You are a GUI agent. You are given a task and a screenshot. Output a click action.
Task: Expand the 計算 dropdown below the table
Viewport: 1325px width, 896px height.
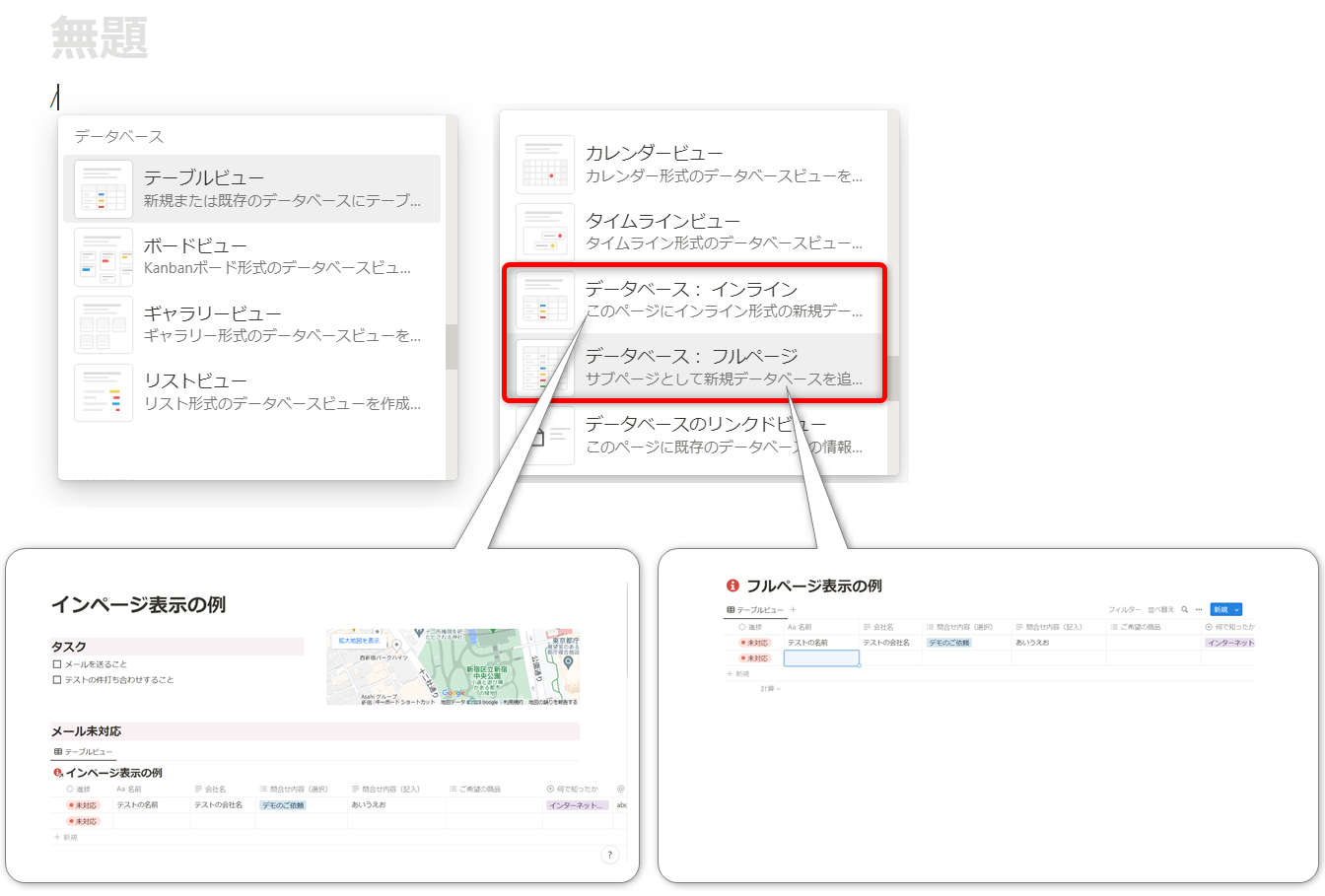click(x=770, y=689)
